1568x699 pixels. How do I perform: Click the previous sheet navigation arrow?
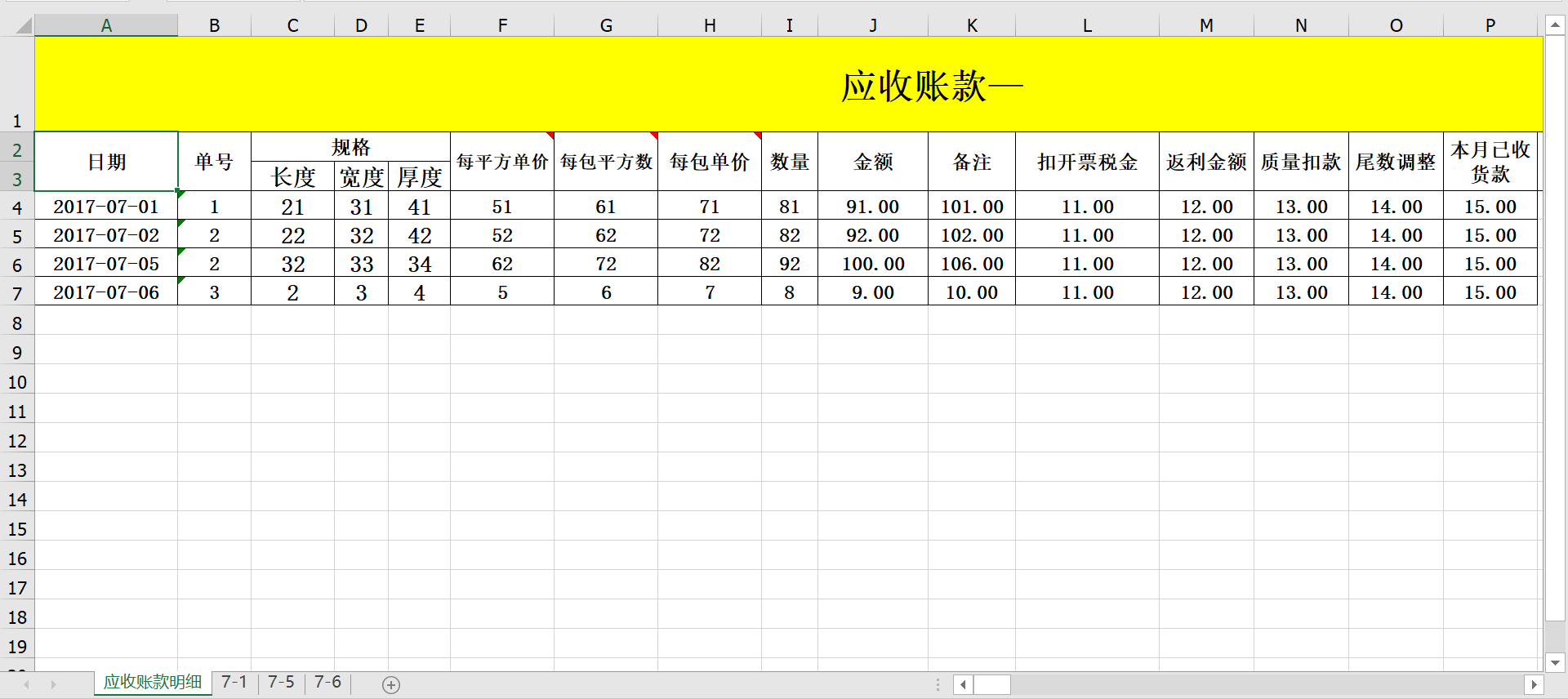point(27,684)
